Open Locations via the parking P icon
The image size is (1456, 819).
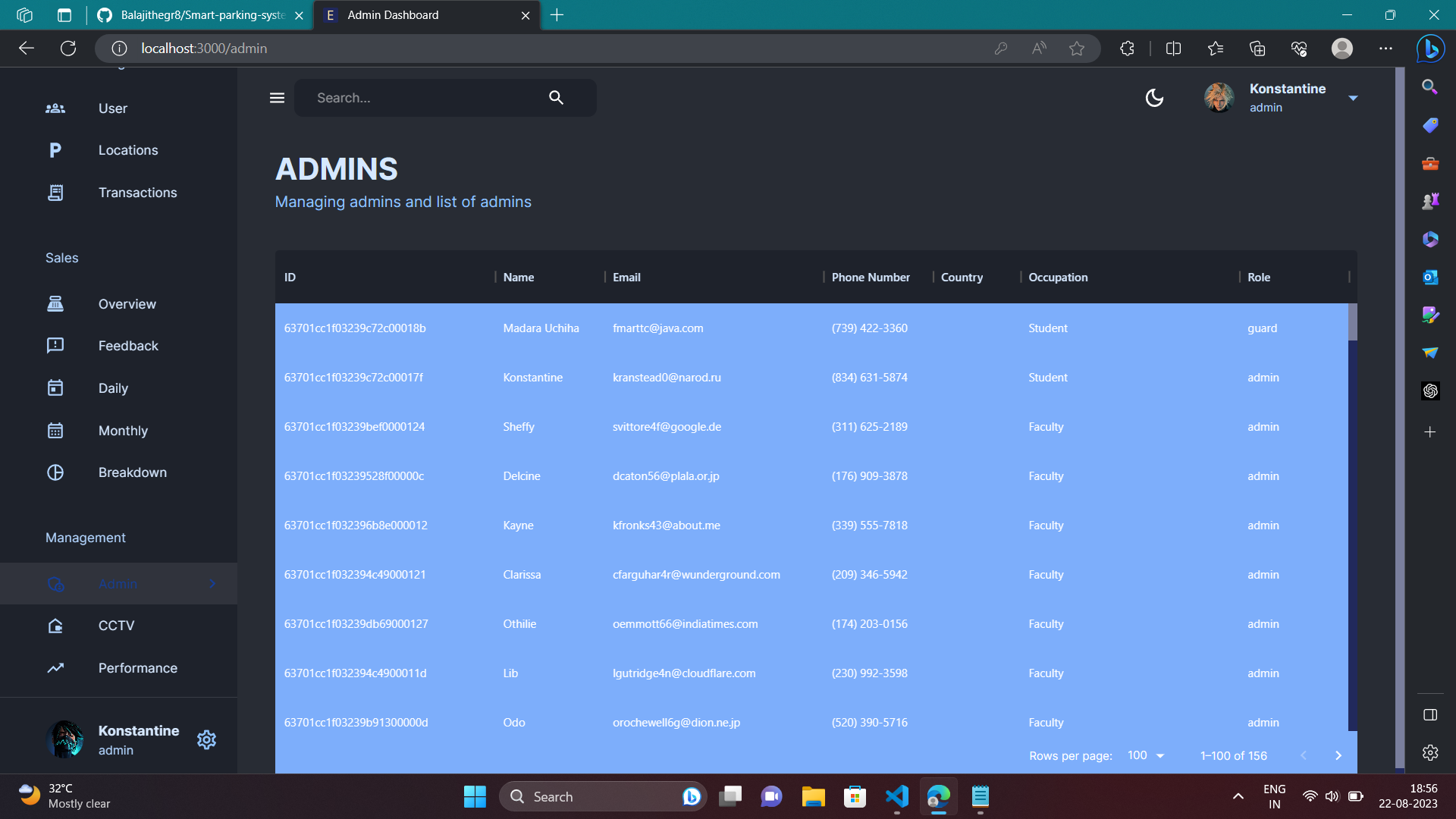click(55, 150)
